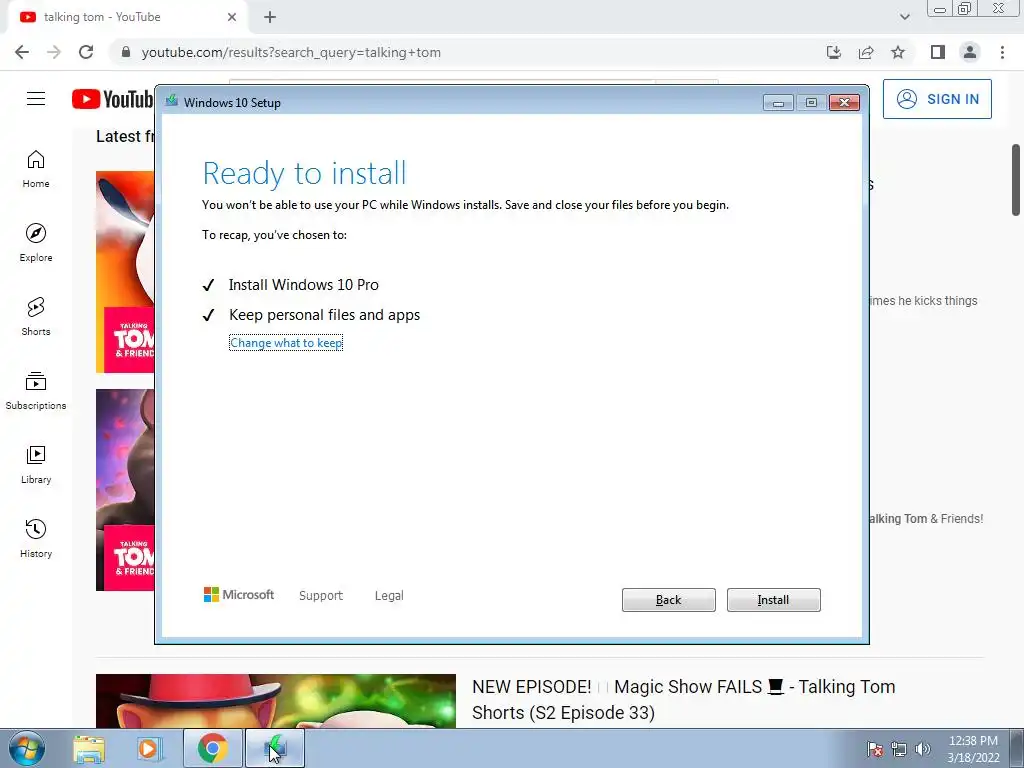Click the Windows 10 Setup title icon
Image resolution: width=1024 pixels, height=768 pixels.
click(x=172, y=101)
